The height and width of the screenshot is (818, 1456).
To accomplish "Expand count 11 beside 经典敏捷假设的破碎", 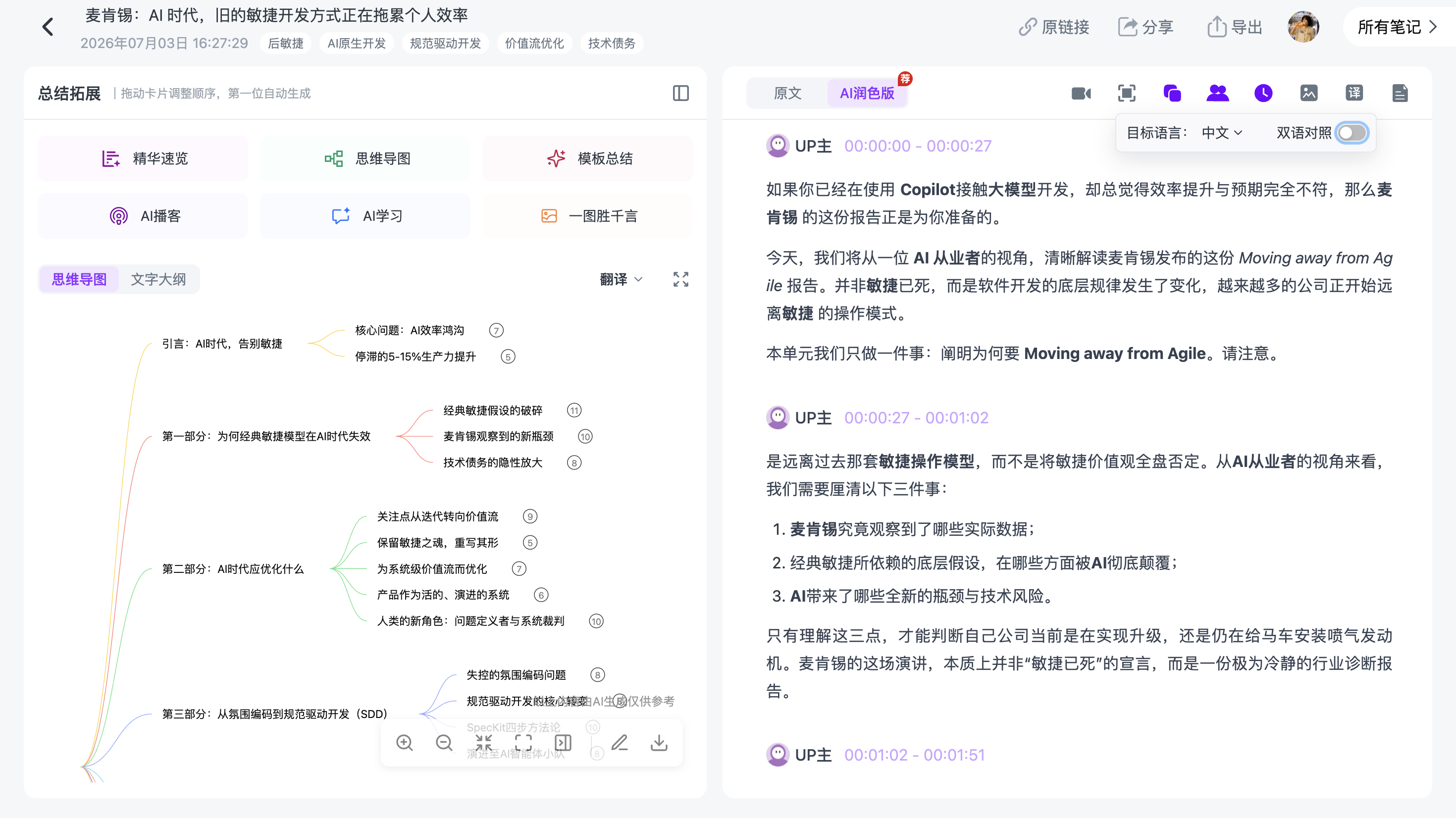I will (574, 410).
